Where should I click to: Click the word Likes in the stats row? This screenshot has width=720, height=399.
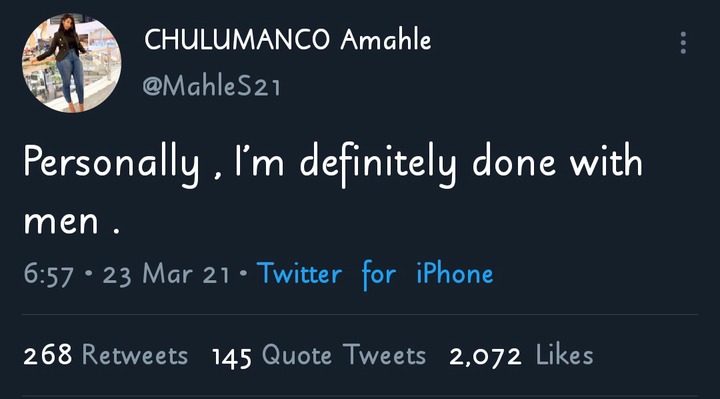pyautogui.click(x=564, y=355)
